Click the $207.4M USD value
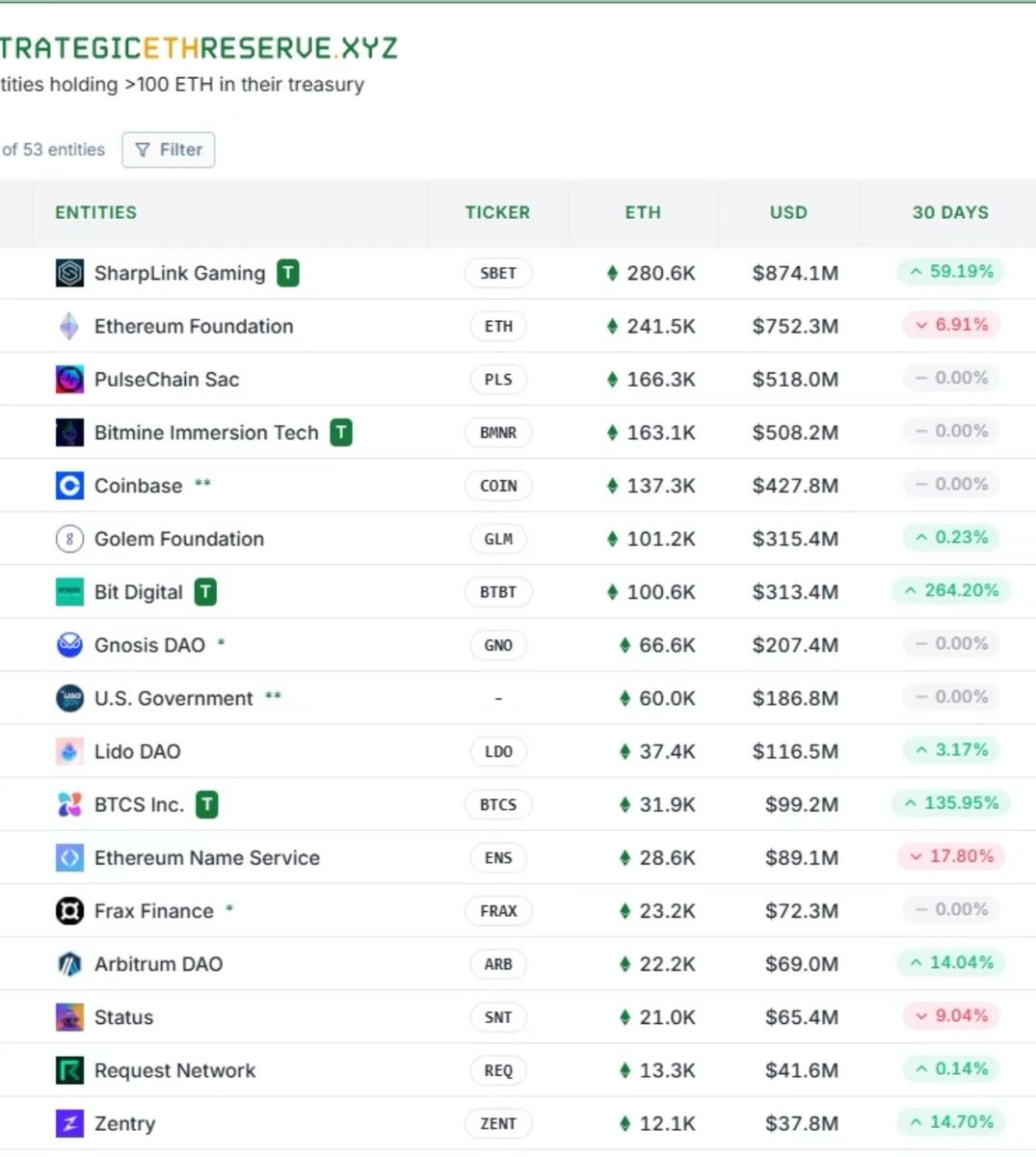1036x1157 pixels. (795, 645)
